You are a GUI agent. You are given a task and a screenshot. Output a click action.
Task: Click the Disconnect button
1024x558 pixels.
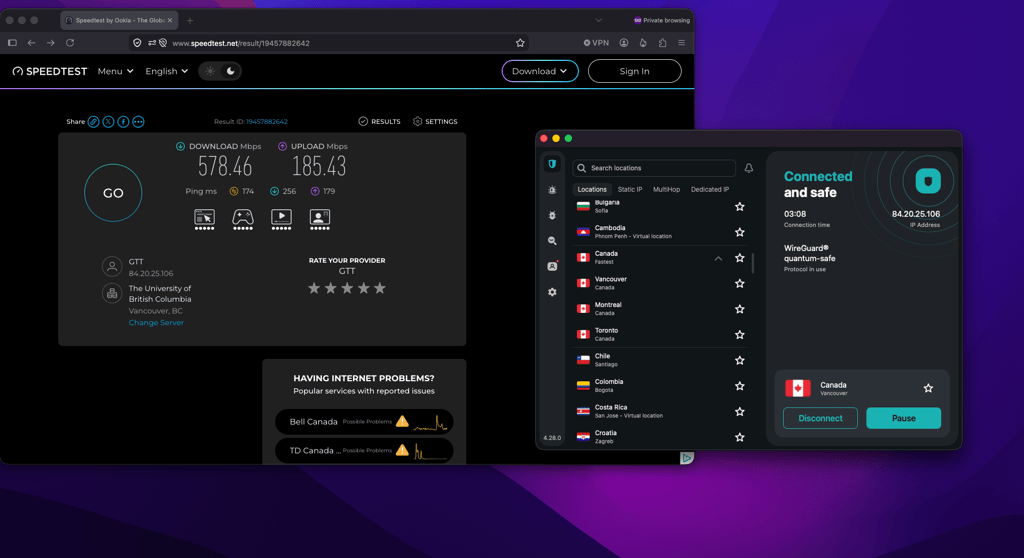coord(820,418)
